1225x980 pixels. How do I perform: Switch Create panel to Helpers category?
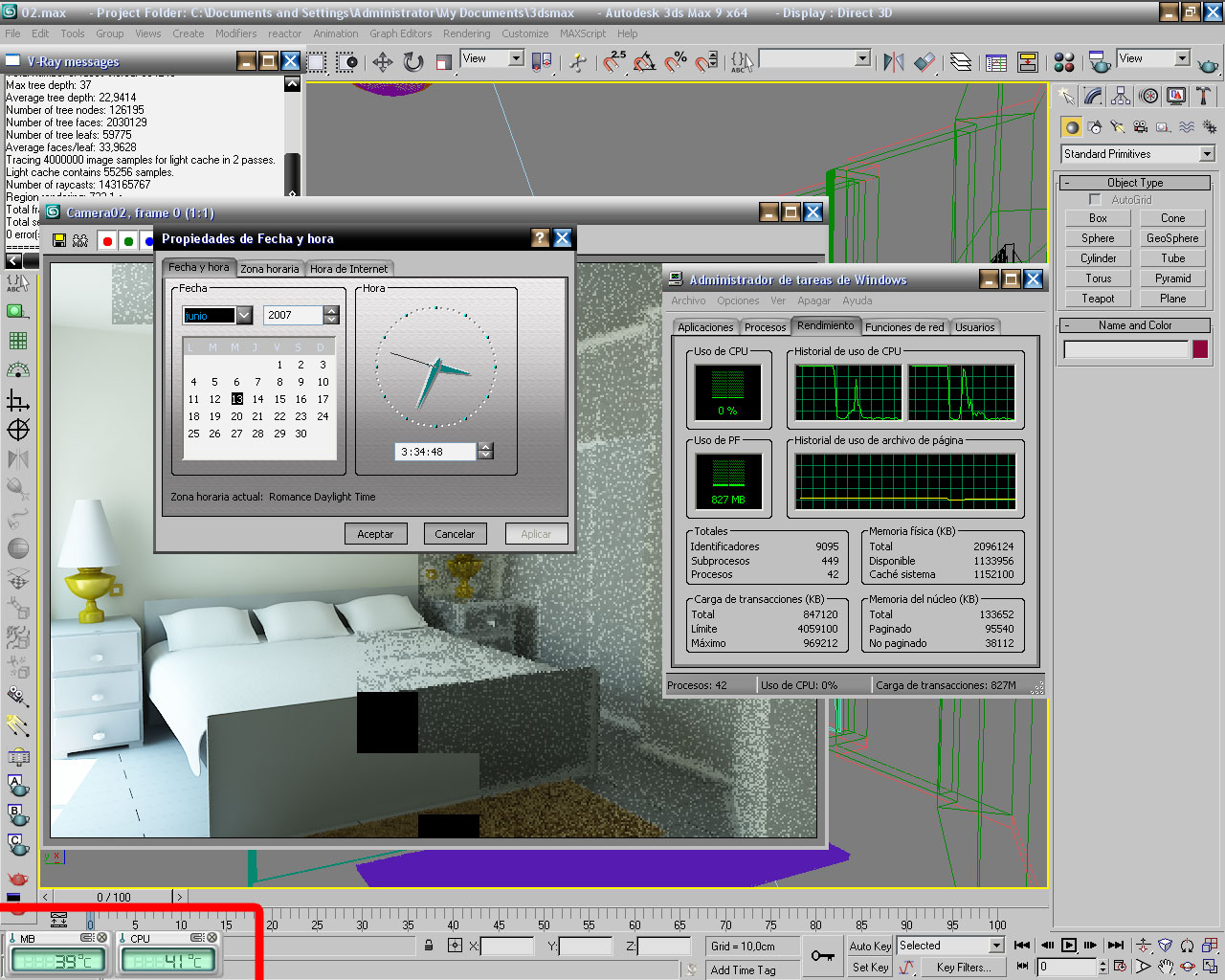1164,126
